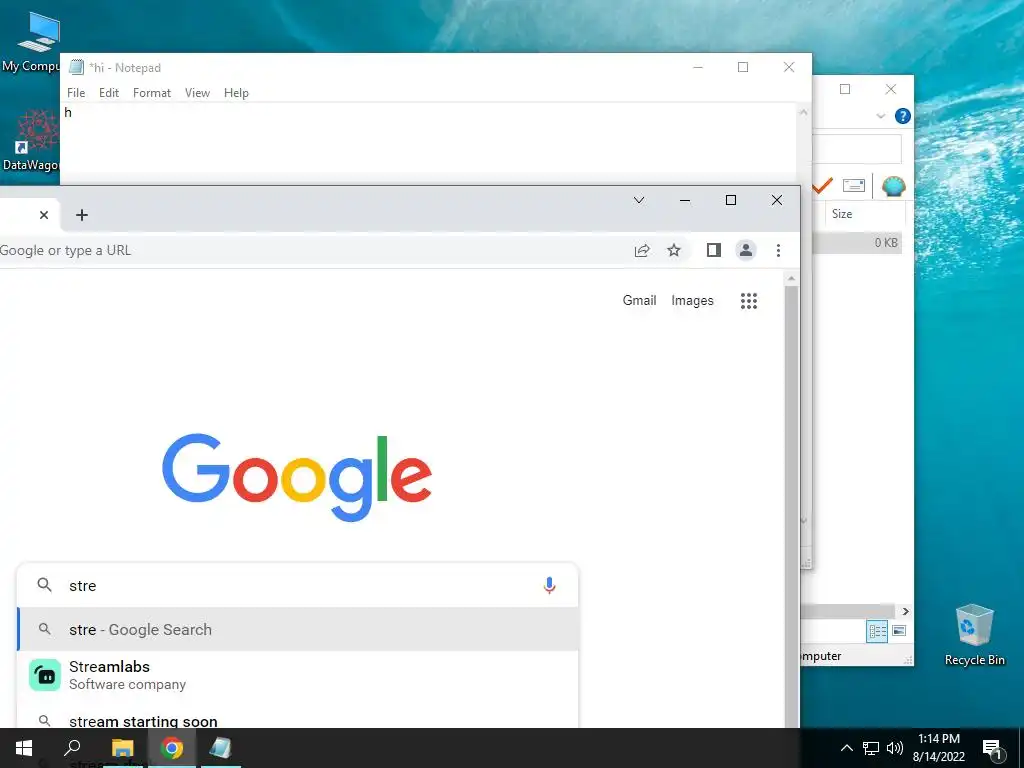The image size is (1024, 768).
Task: Switch to Chrome in the taskbar
Action: [172, 748]
